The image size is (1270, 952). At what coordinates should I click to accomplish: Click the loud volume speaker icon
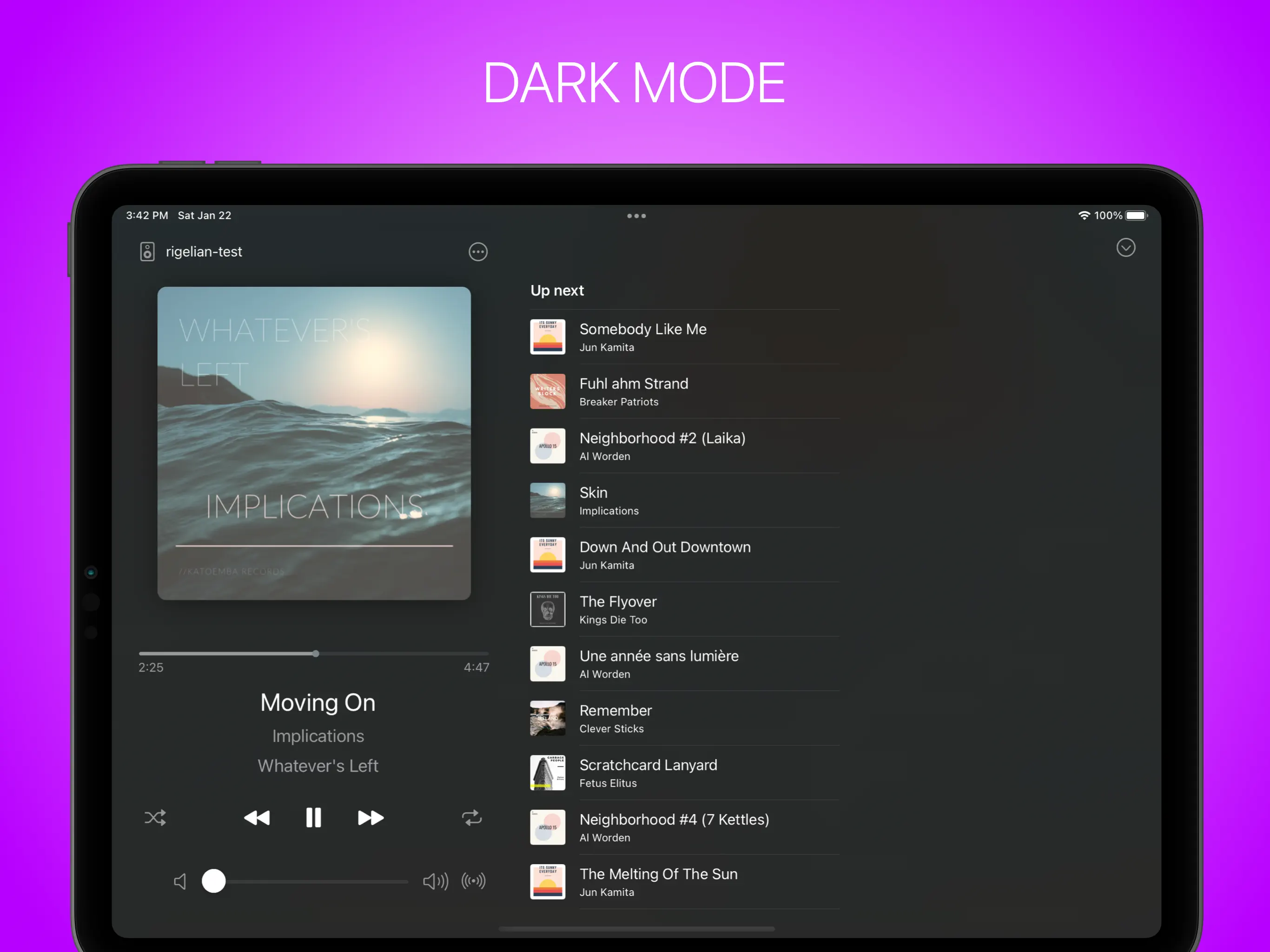click(x=435, y=881)
